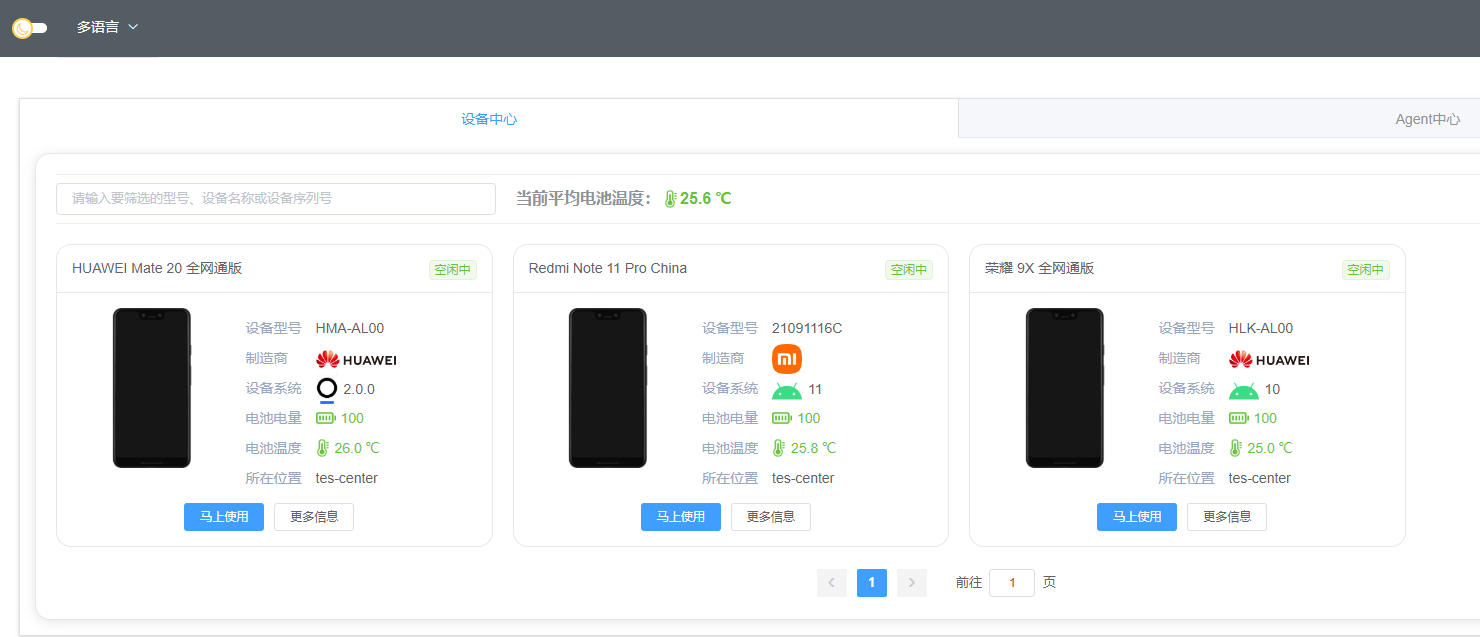Image resolution: width=1480 pixels, height=637 pixels.
Task: Click the system version 2.0.0 text
Action: (x=359, y=389)
